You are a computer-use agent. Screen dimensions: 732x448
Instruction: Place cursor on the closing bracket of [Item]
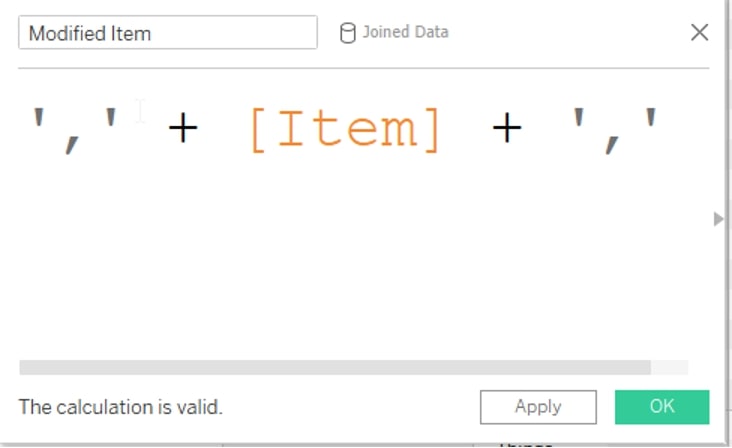432,130
